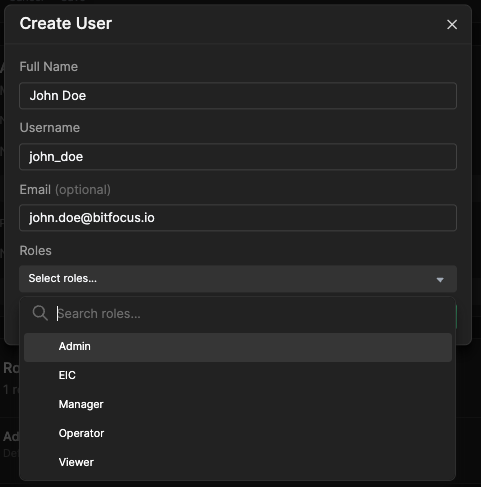Viewport: 481px width, 487px height.
Task: Select the Viewer role
Action: (x=238, y=462)
